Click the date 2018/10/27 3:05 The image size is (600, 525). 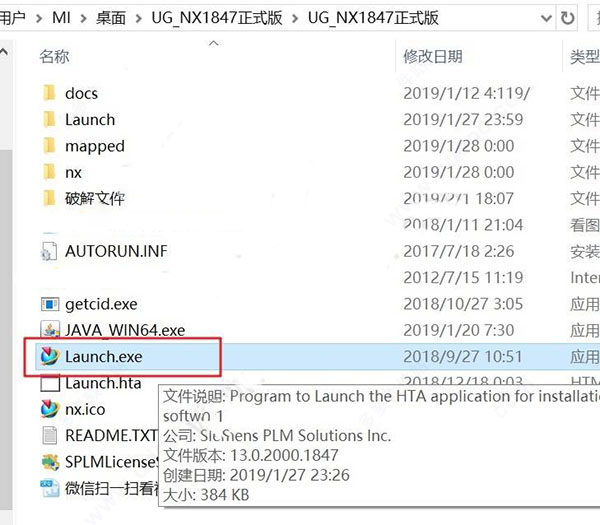[463, 304]
